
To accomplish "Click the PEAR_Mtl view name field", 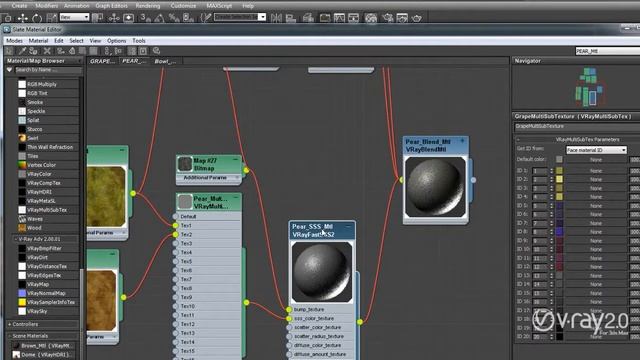I will coord(607,51).
